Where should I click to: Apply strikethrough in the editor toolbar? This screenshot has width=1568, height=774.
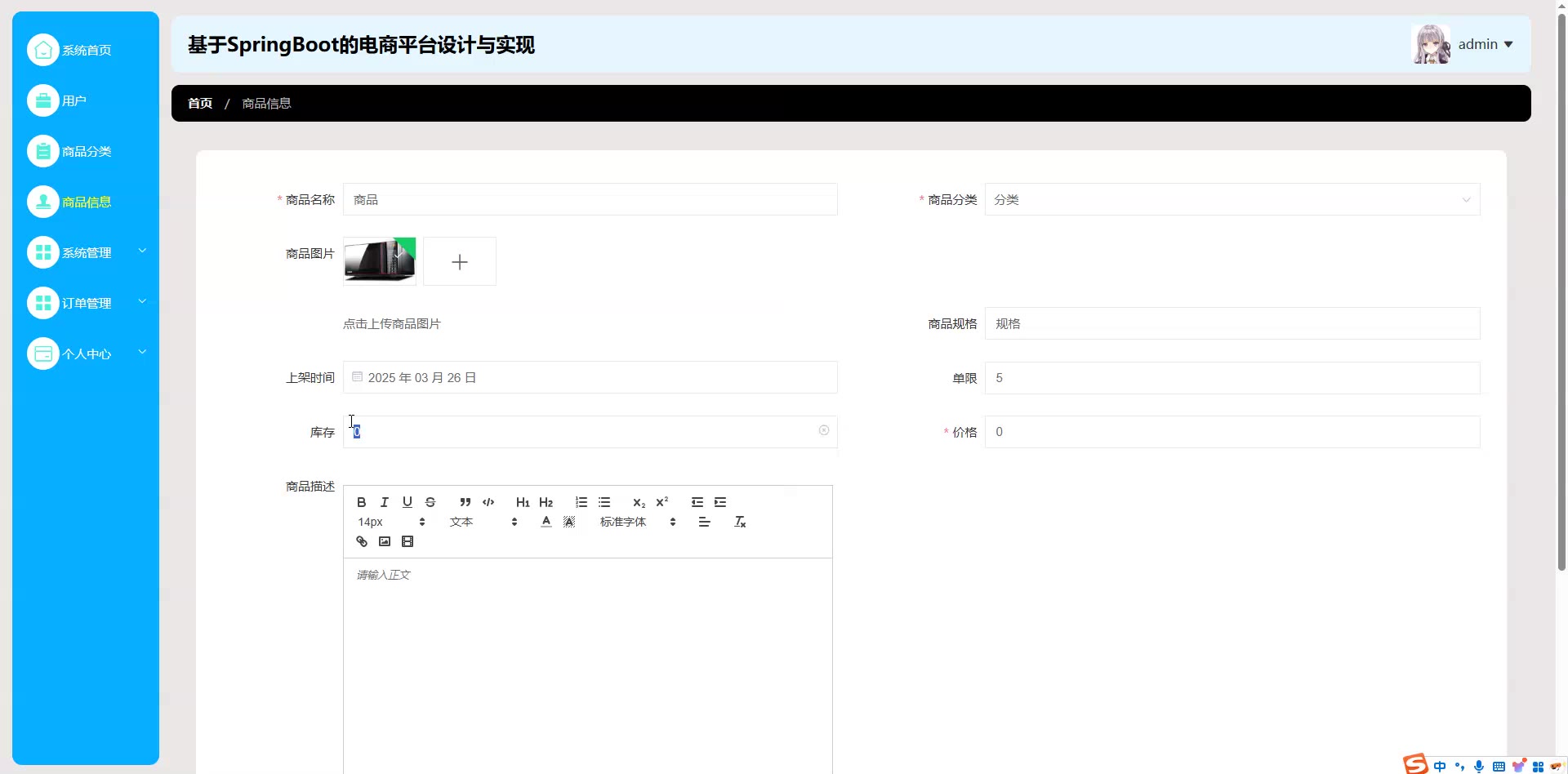[430, 502]
